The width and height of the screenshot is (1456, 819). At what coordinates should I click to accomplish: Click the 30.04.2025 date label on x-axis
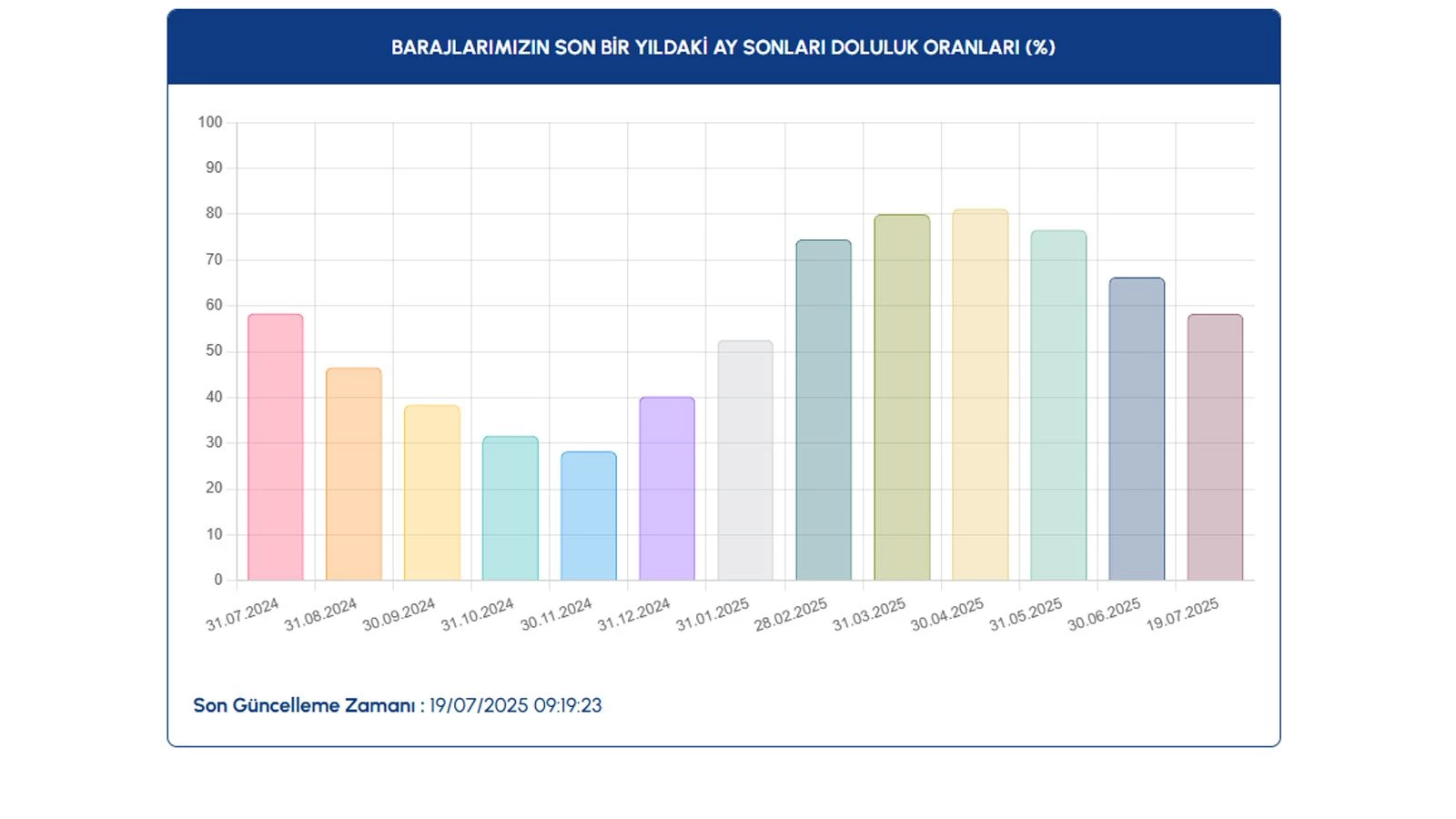pos(947,614)
